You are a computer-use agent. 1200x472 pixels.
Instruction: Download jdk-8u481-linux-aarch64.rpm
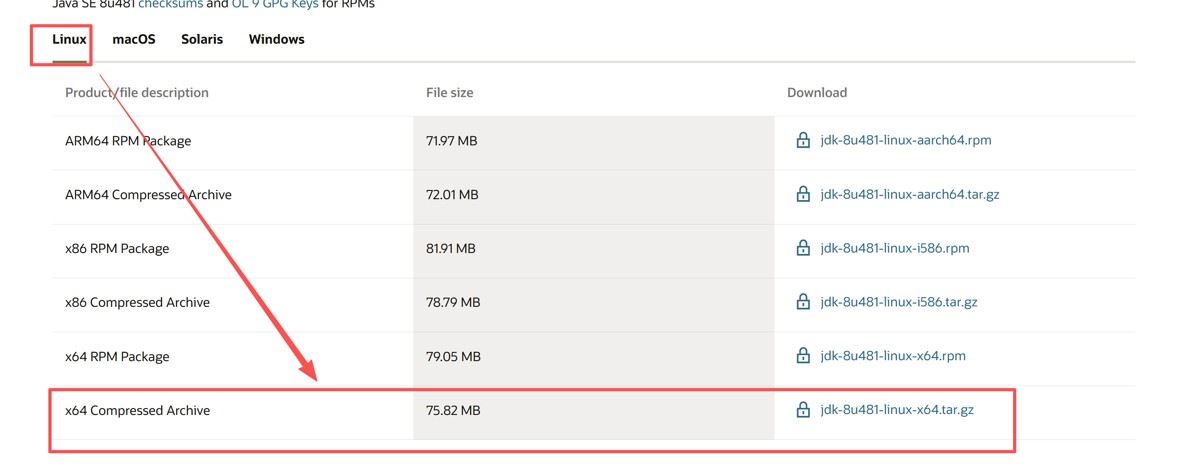pos(906,140)
